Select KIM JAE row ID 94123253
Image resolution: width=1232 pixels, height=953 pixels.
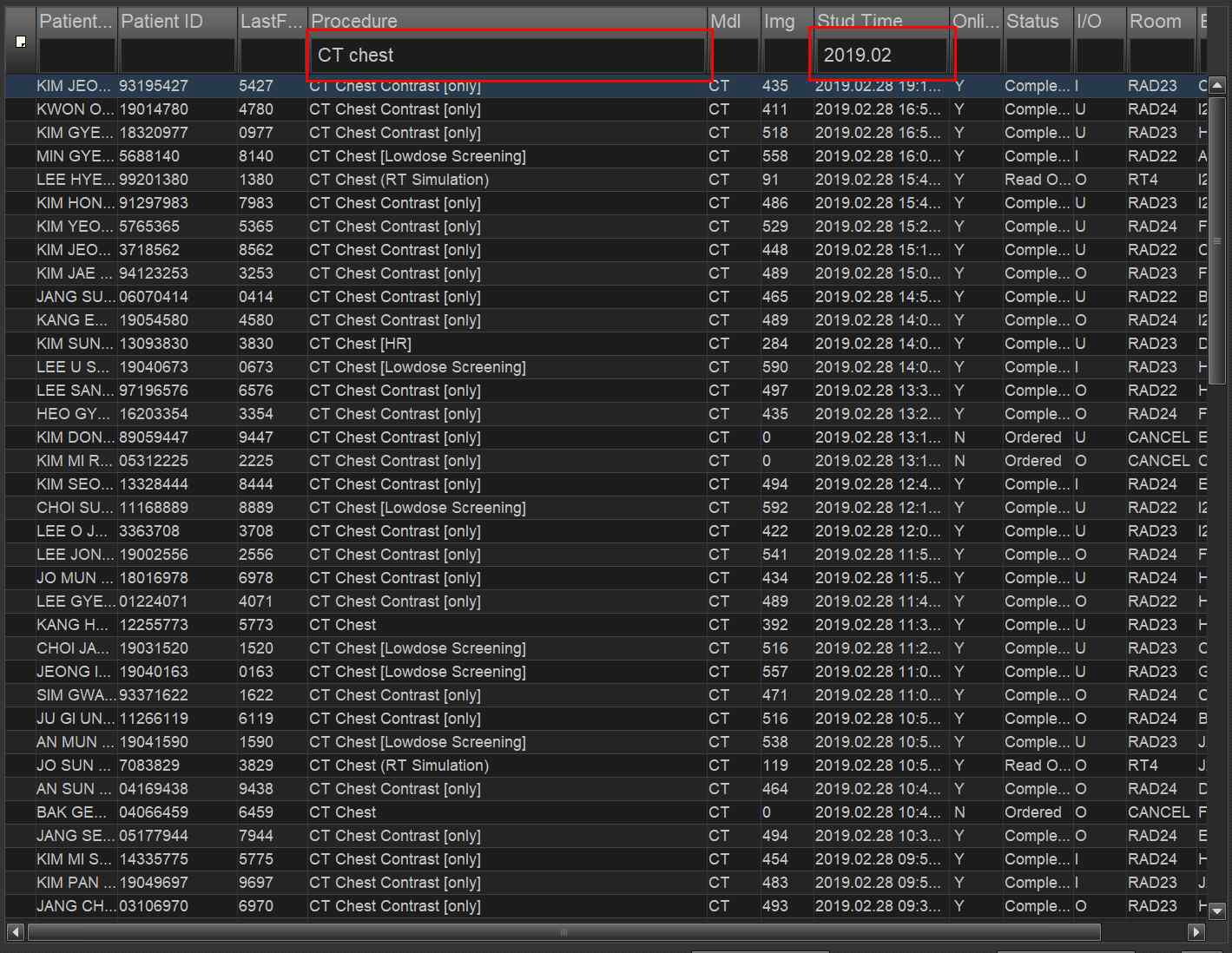coord(606,273)
